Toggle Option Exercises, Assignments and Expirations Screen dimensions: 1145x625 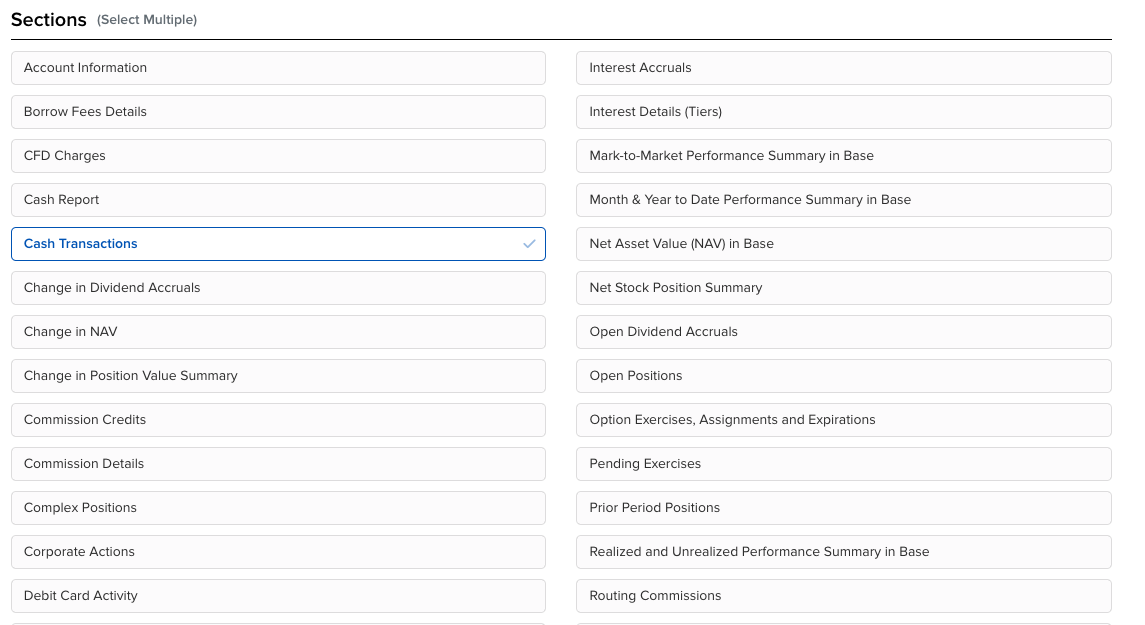point(843,420)
